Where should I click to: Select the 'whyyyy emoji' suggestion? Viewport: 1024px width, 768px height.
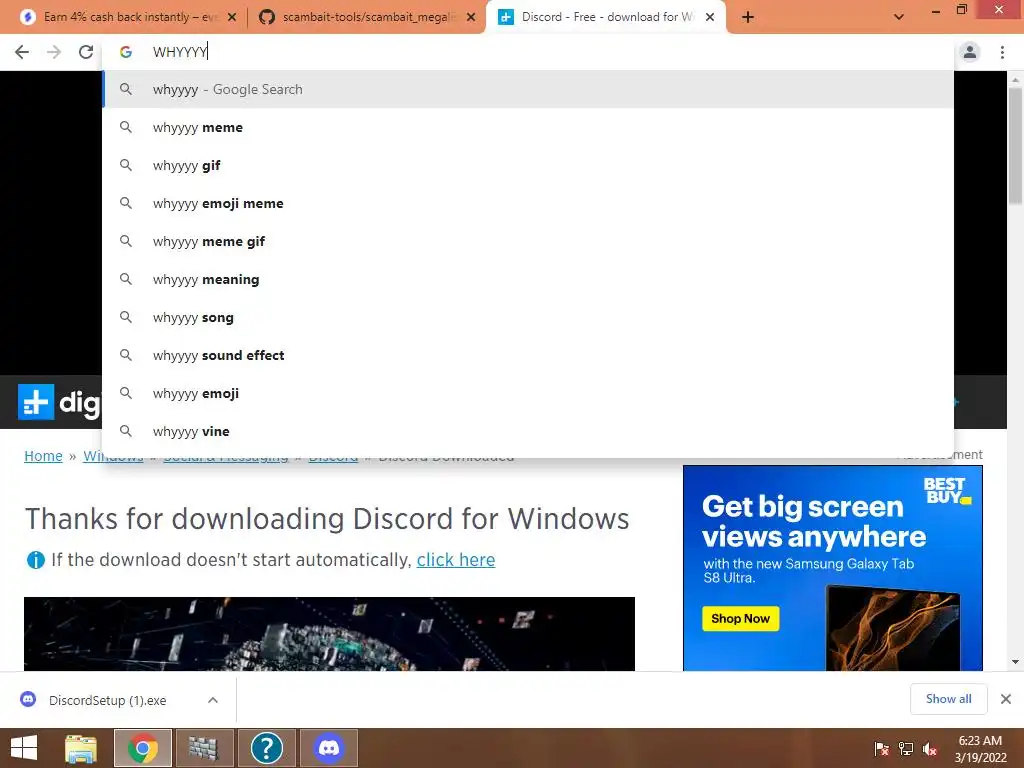[528, 393]
